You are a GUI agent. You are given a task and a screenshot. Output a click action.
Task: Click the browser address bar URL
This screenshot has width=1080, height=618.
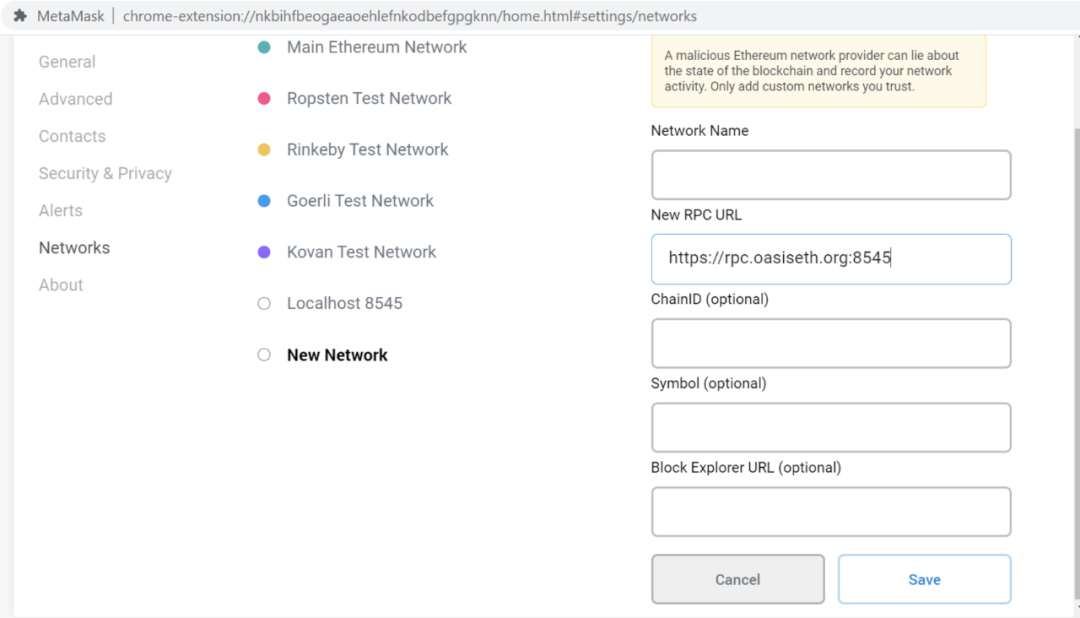410,16
